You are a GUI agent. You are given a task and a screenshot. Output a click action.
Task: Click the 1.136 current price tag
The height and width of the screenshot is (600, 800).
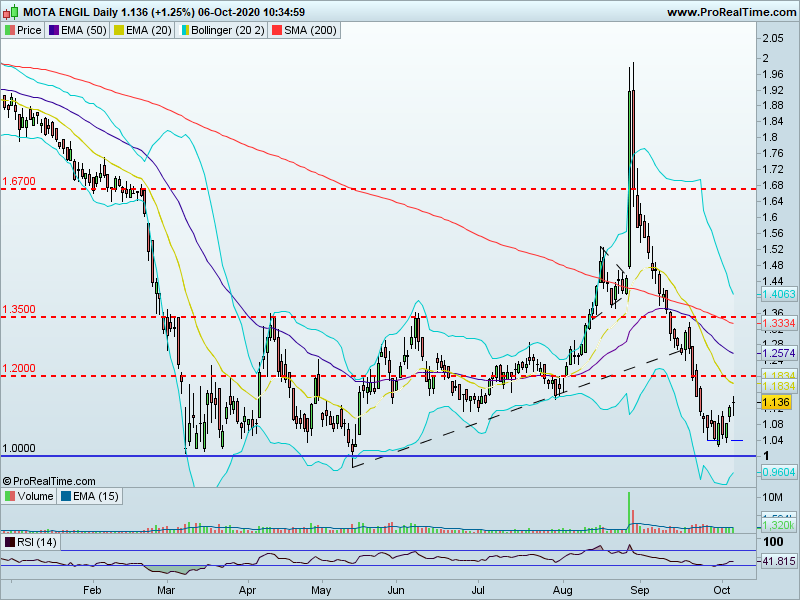(776, 403)
